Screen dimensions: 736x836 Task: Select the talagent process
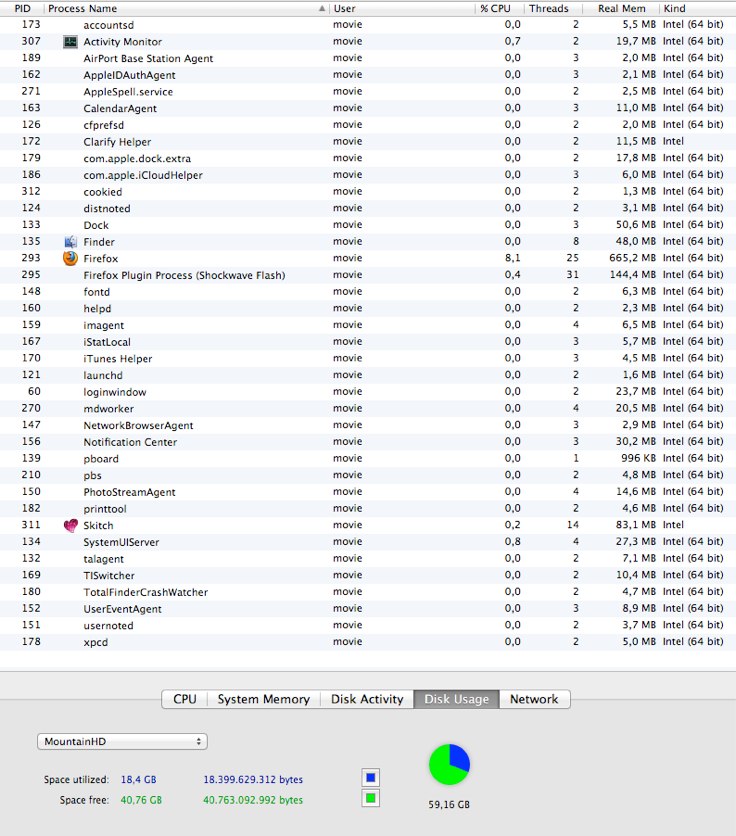[x=368, y=558]
